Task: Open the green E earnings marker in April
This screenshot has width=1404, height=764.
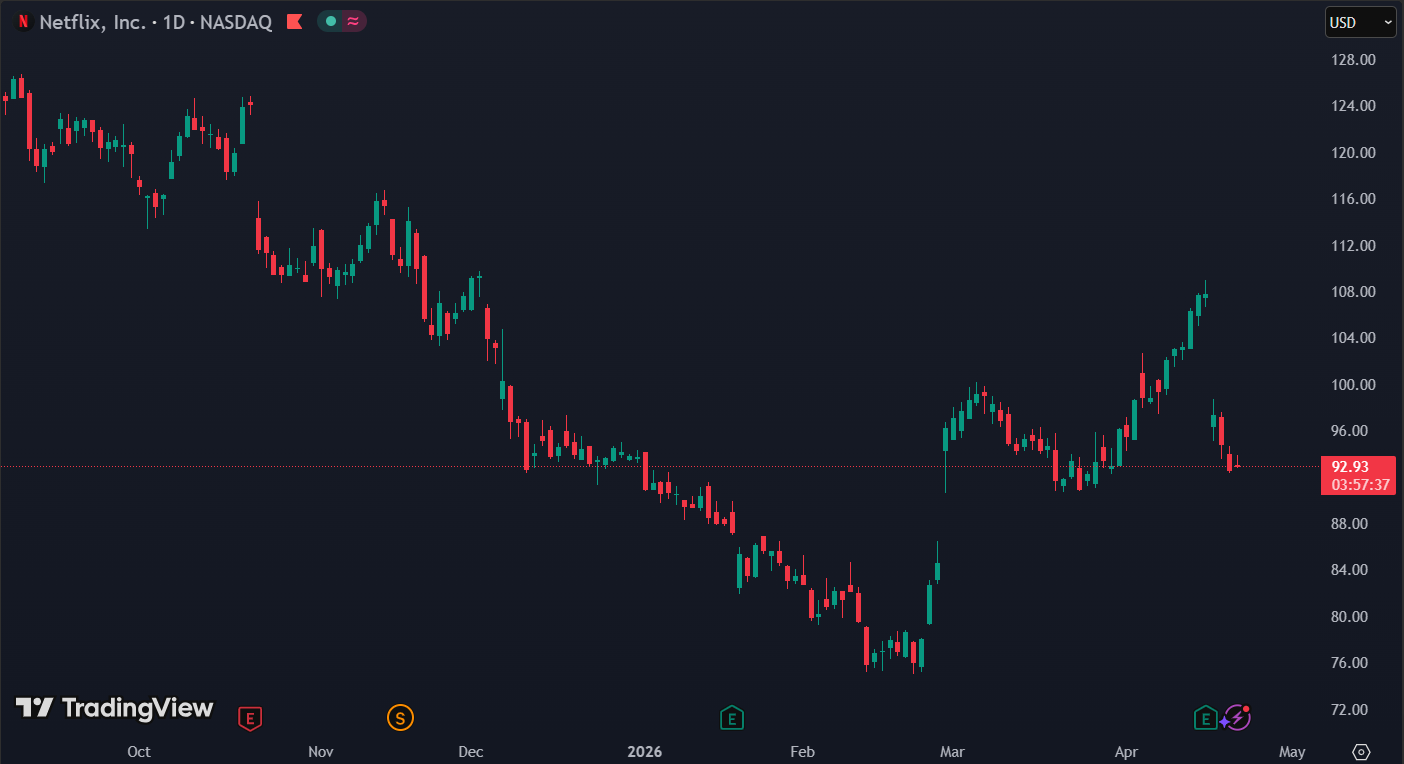Action: tap(1206, 717)
